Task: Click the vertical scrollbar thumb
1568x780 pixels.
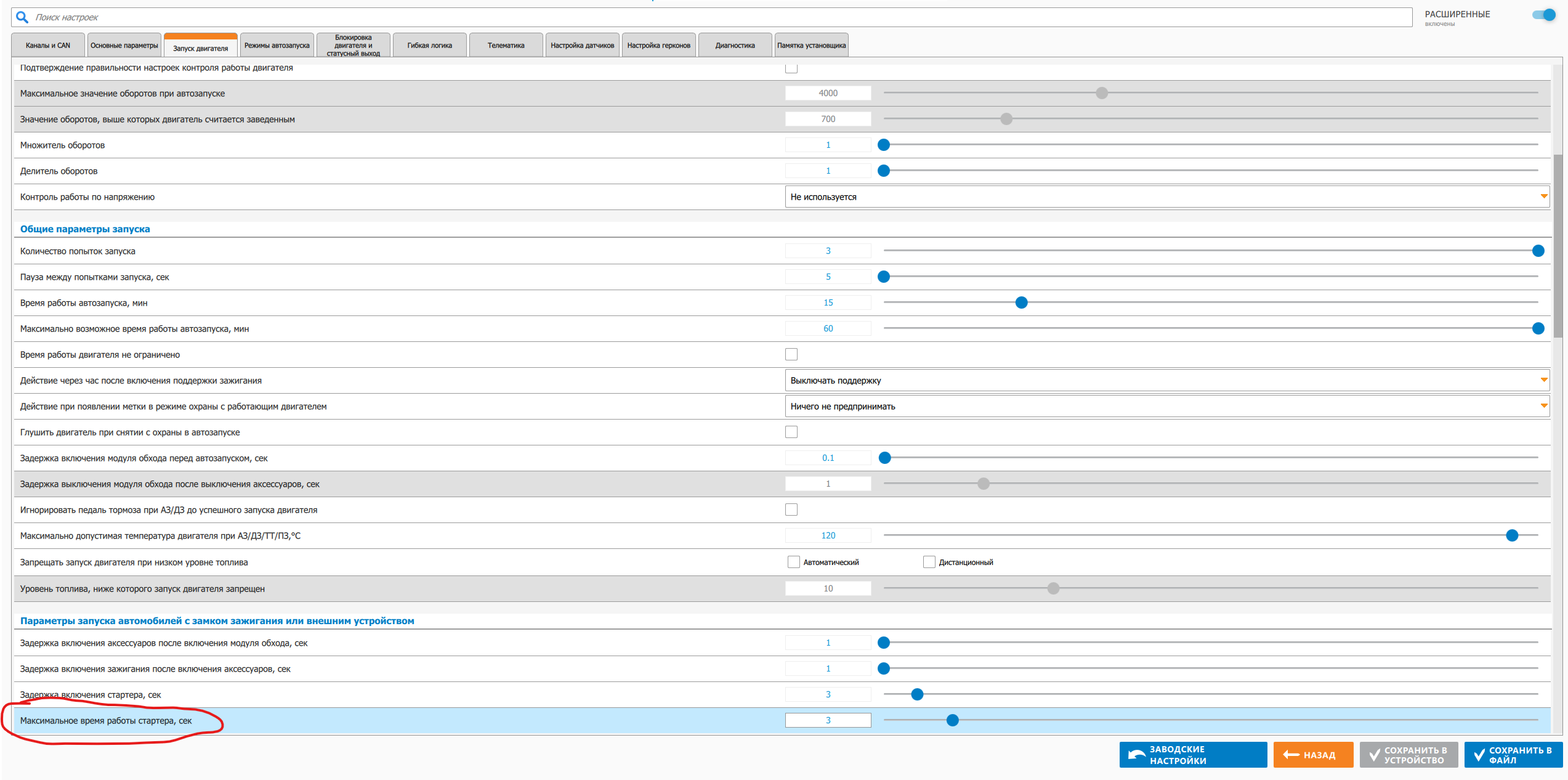Action: [x=1558, y=245]
